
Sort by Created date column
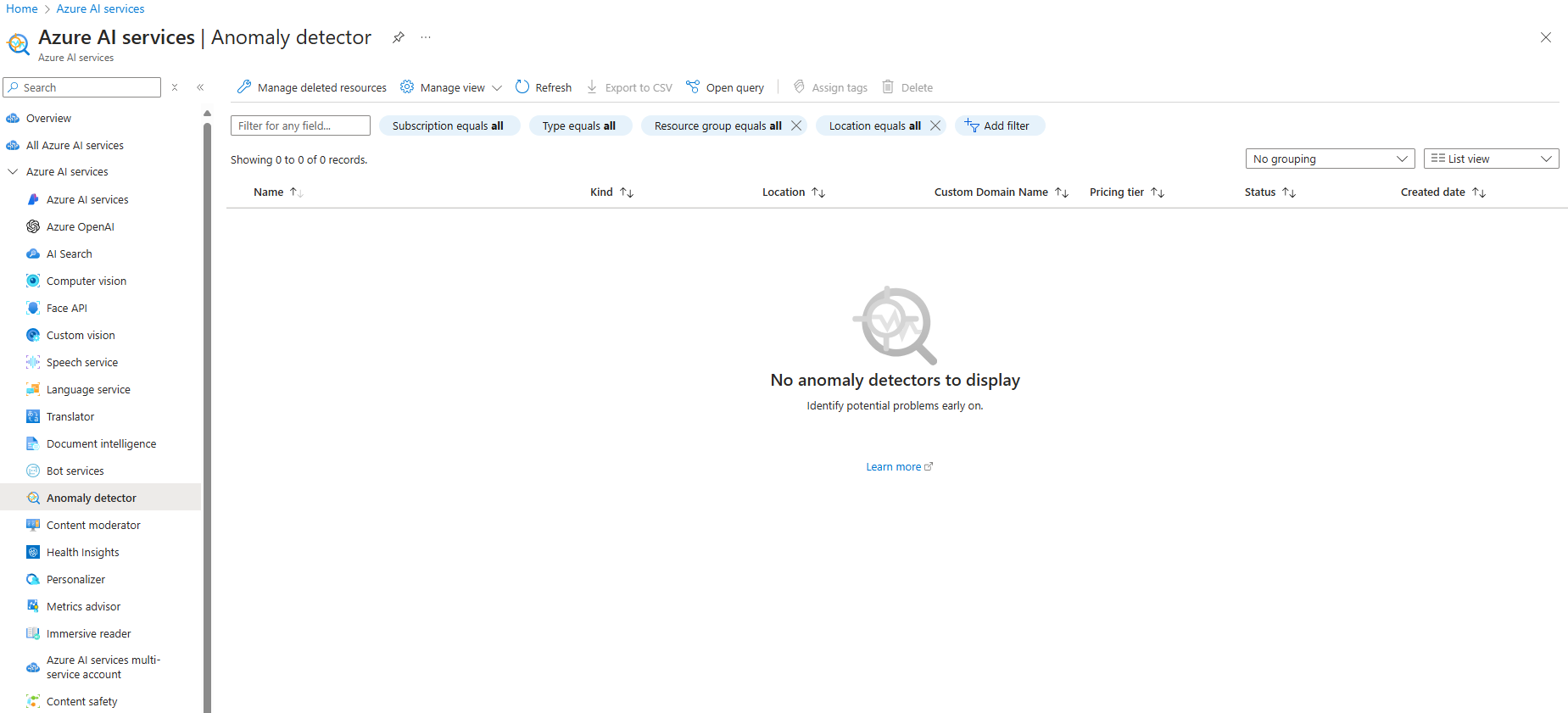[x=1443, y=192]
